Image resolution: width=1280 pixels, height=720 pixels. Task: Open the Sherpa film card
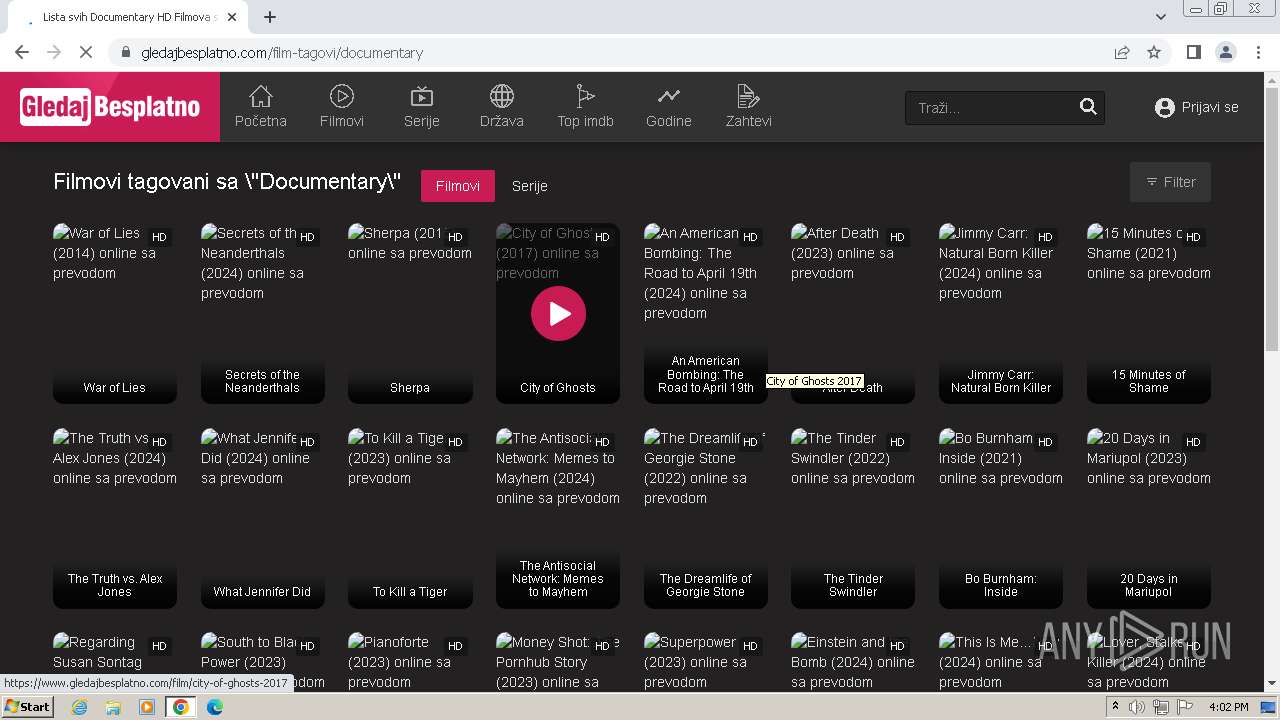click(410, 313)
